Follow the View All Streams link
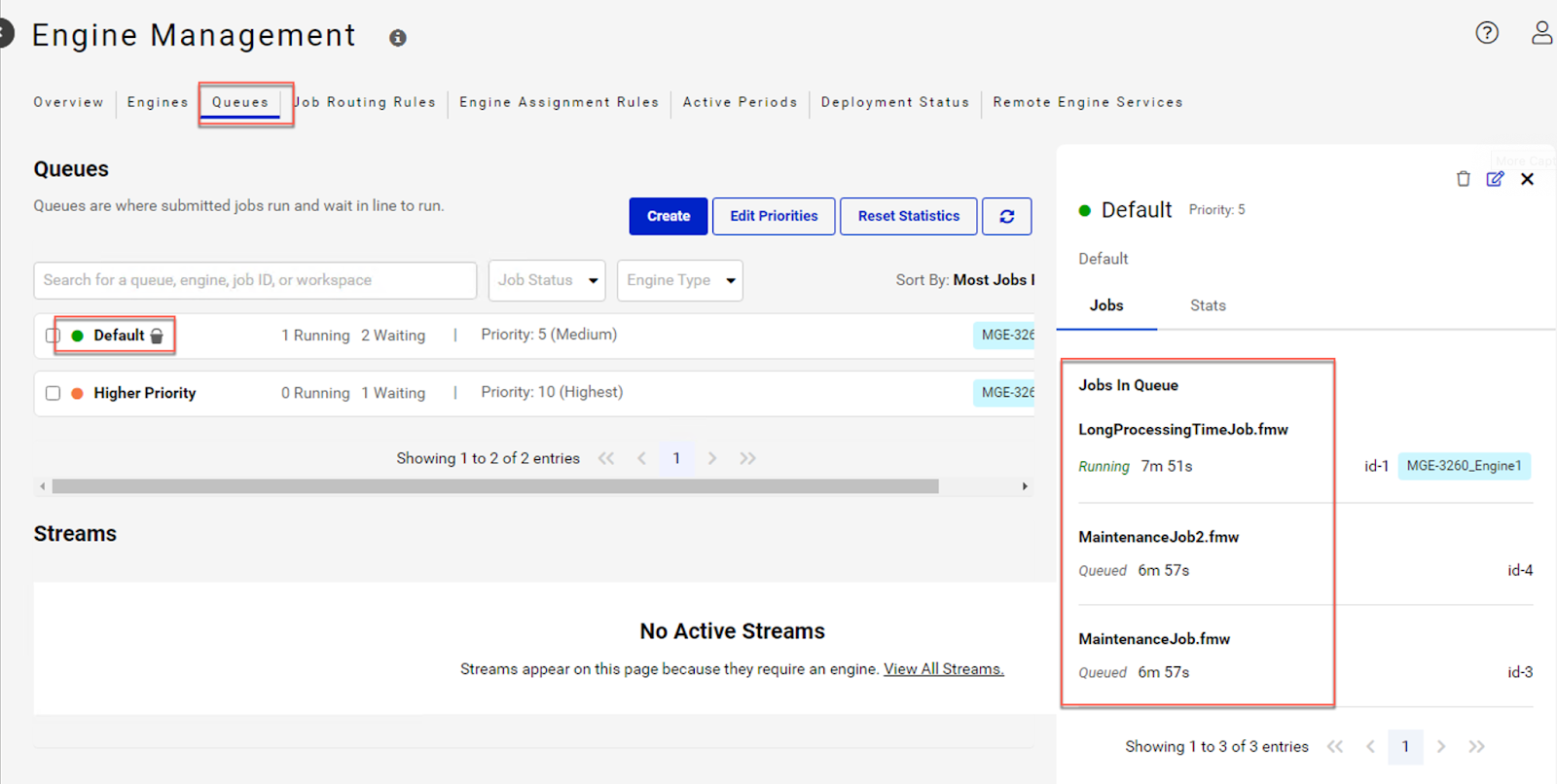Image resolution: width=1557 pixels, height=784 pixels. click(x=944, y=669)
